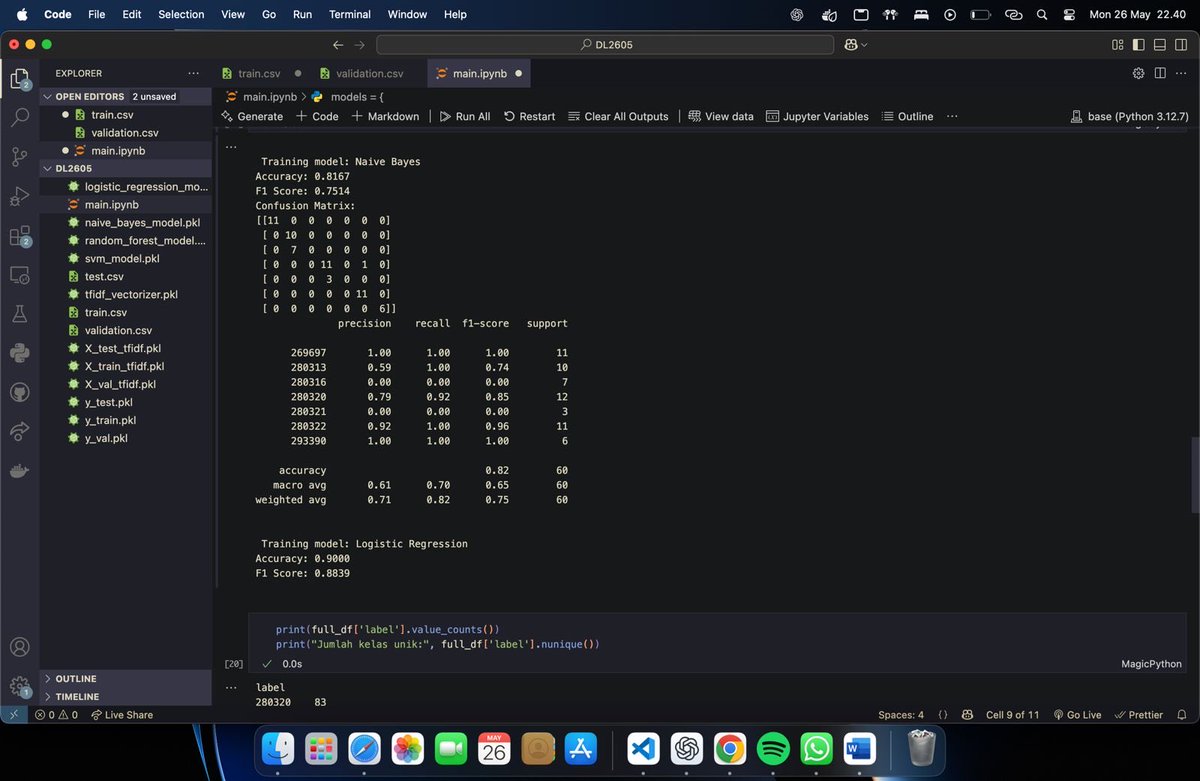Open Google Chrome from the Dock
Image resolution: width=1200 pixels, height=781 pixels.
(x=729, y=748)
